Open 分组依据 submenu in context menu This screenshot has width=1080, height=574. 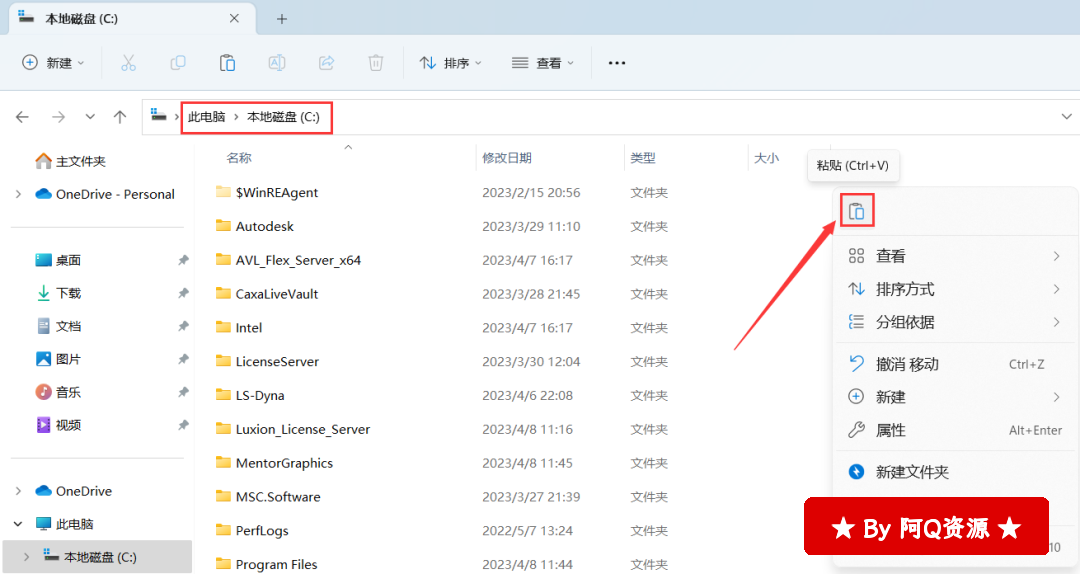tap(905, 322)
